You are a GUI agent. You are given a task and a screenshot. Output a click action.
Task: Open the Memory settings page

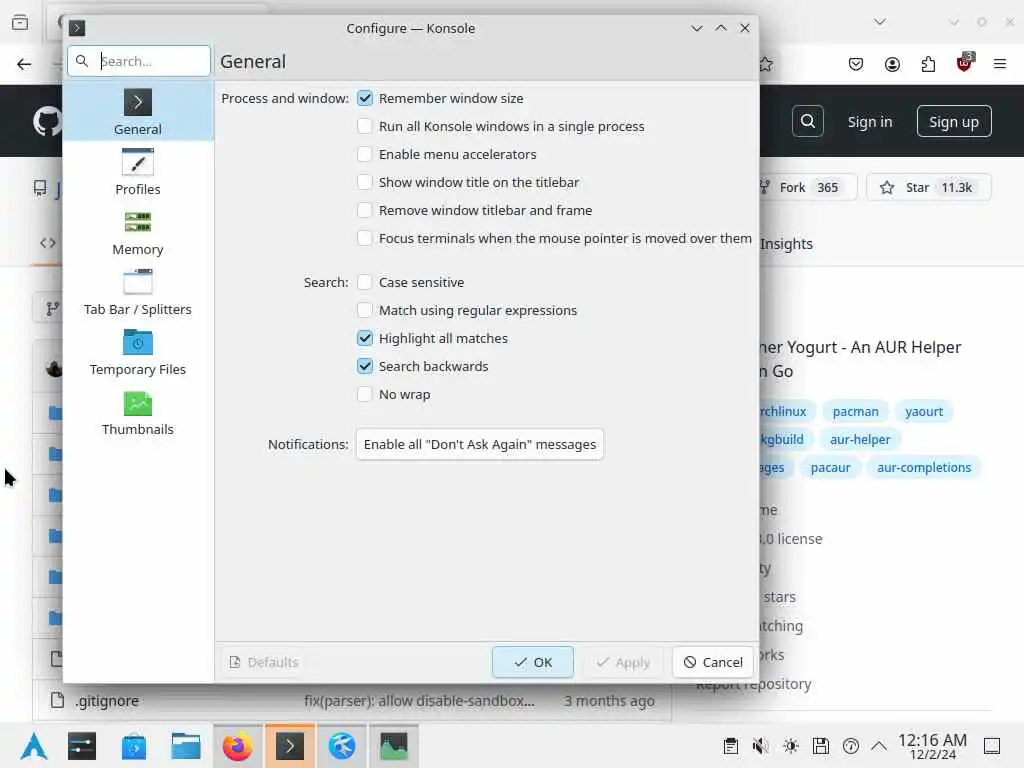click(138, 232)
